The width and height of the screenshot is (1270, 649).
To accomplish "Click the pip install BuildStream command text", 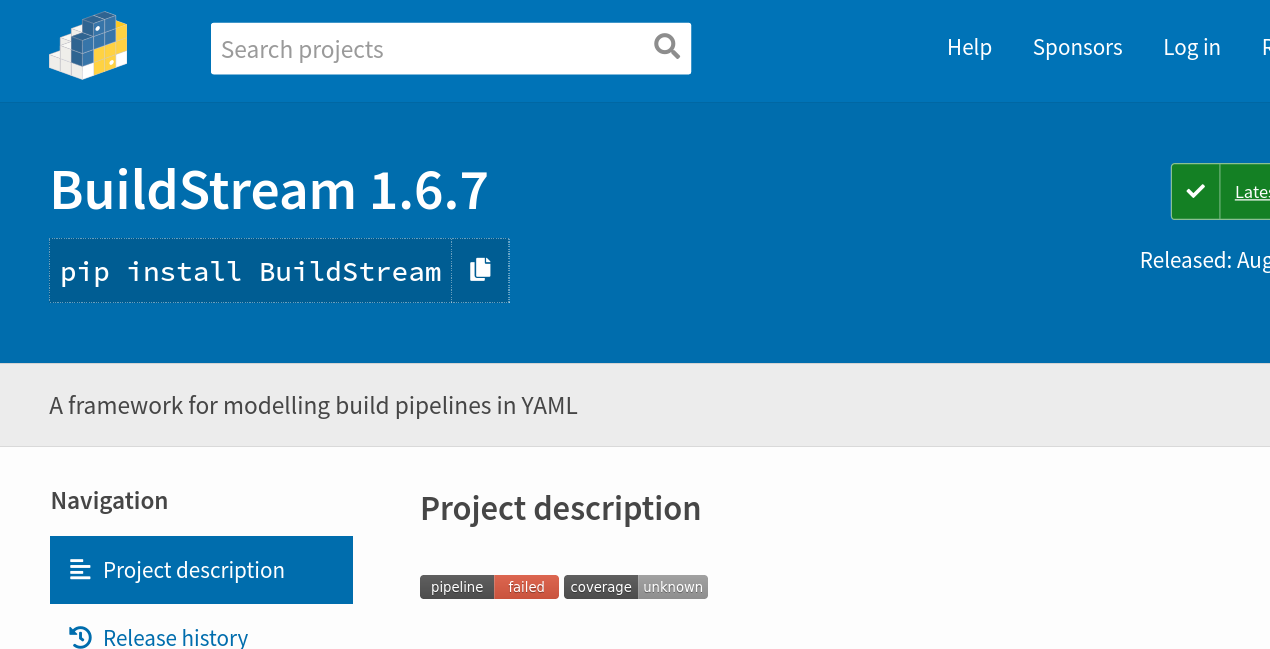I will [251, 271].
